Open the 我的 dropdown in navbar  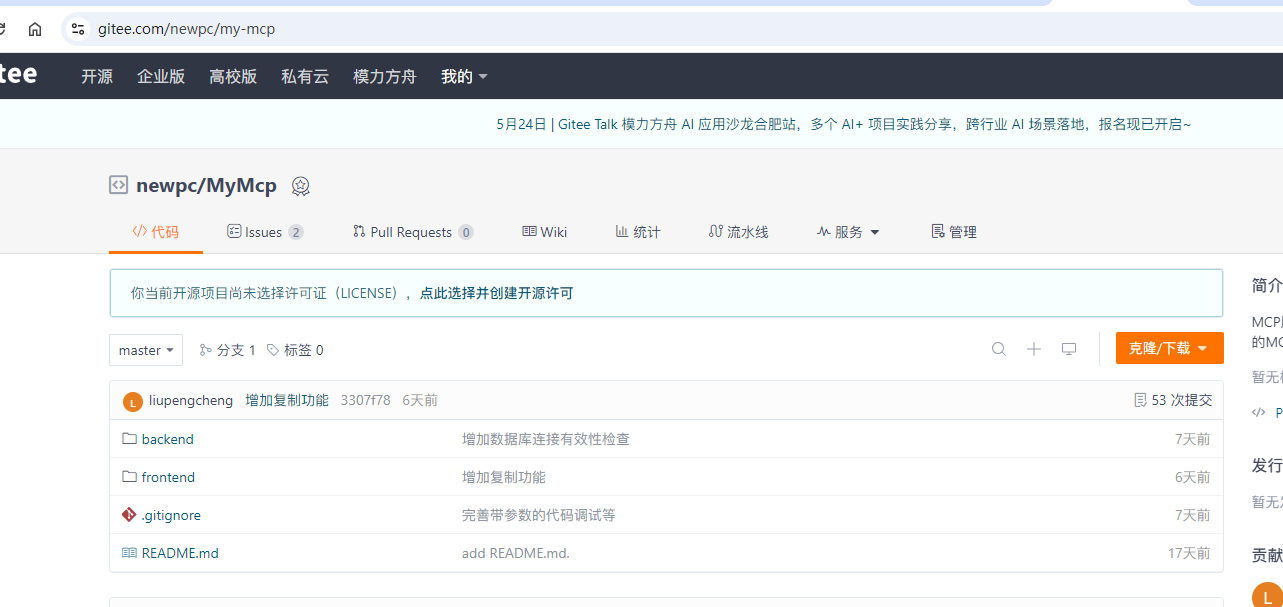[x=464, y=76]
